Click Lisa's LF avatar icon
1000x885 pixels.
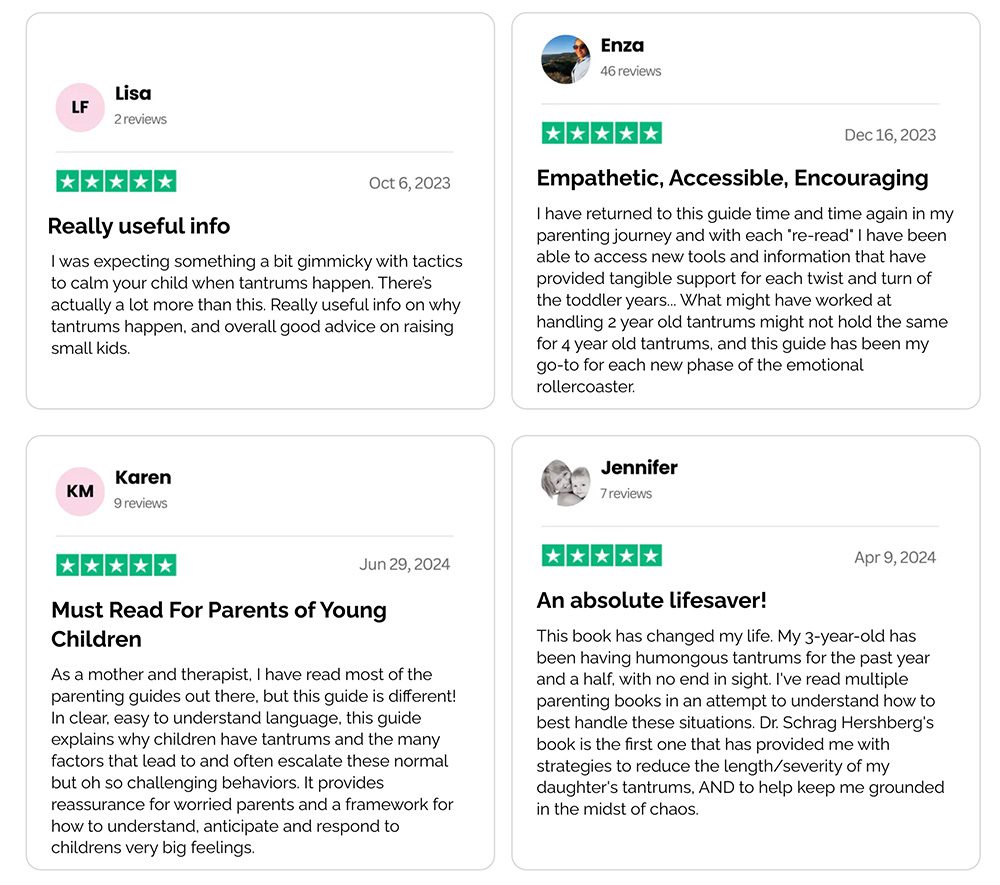coord(80,107)
